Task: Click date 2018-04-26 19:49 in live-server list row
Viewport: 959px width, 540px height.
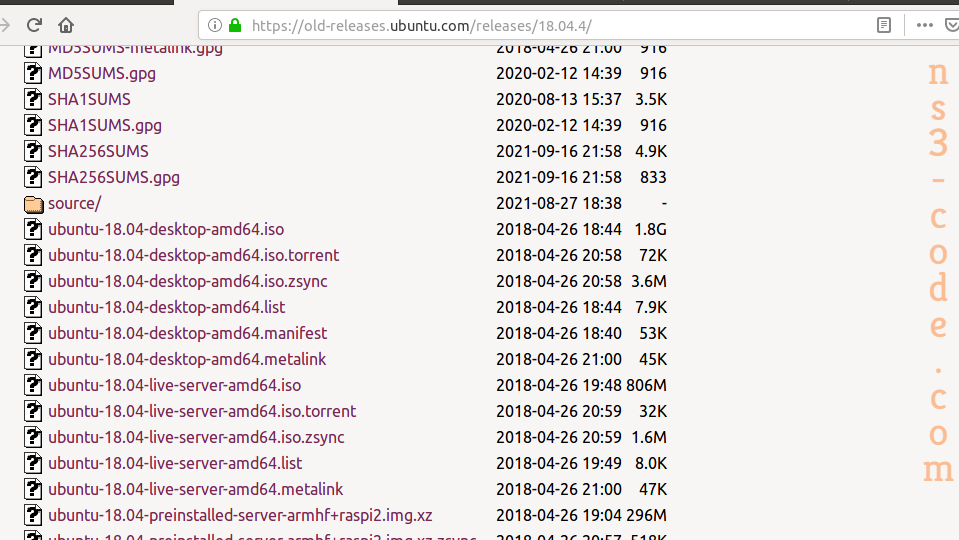Action: point(558,463)
